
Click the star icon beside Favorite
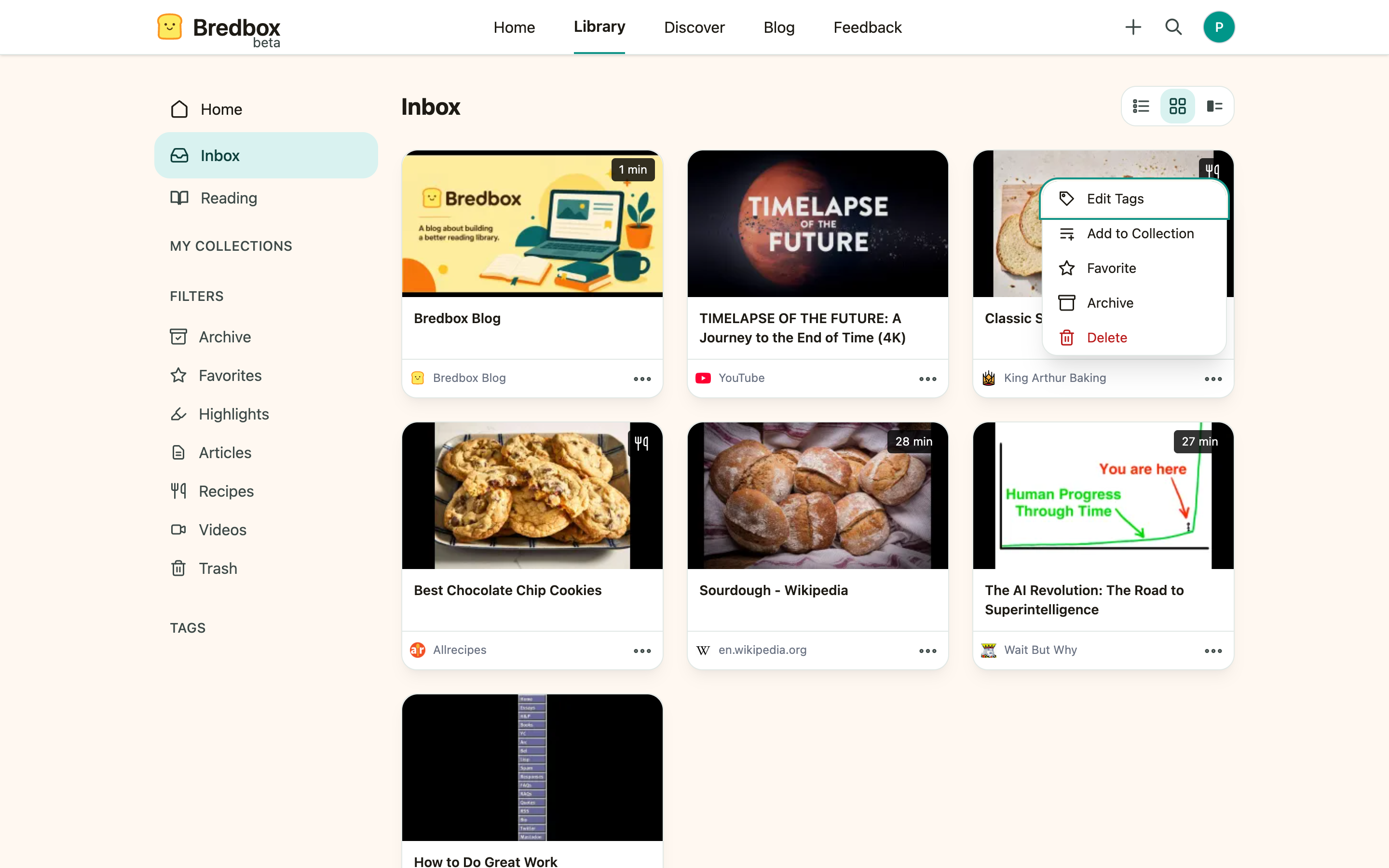click(x=1066, y=268)
